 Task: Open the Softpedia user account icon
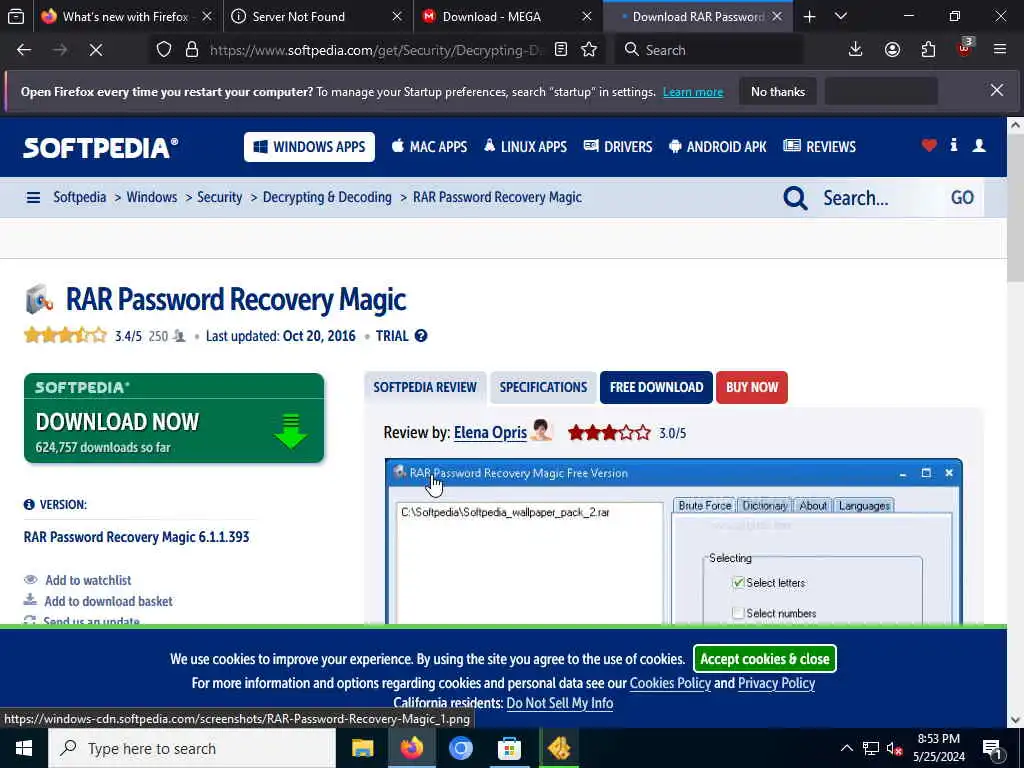tap(978, 145)
